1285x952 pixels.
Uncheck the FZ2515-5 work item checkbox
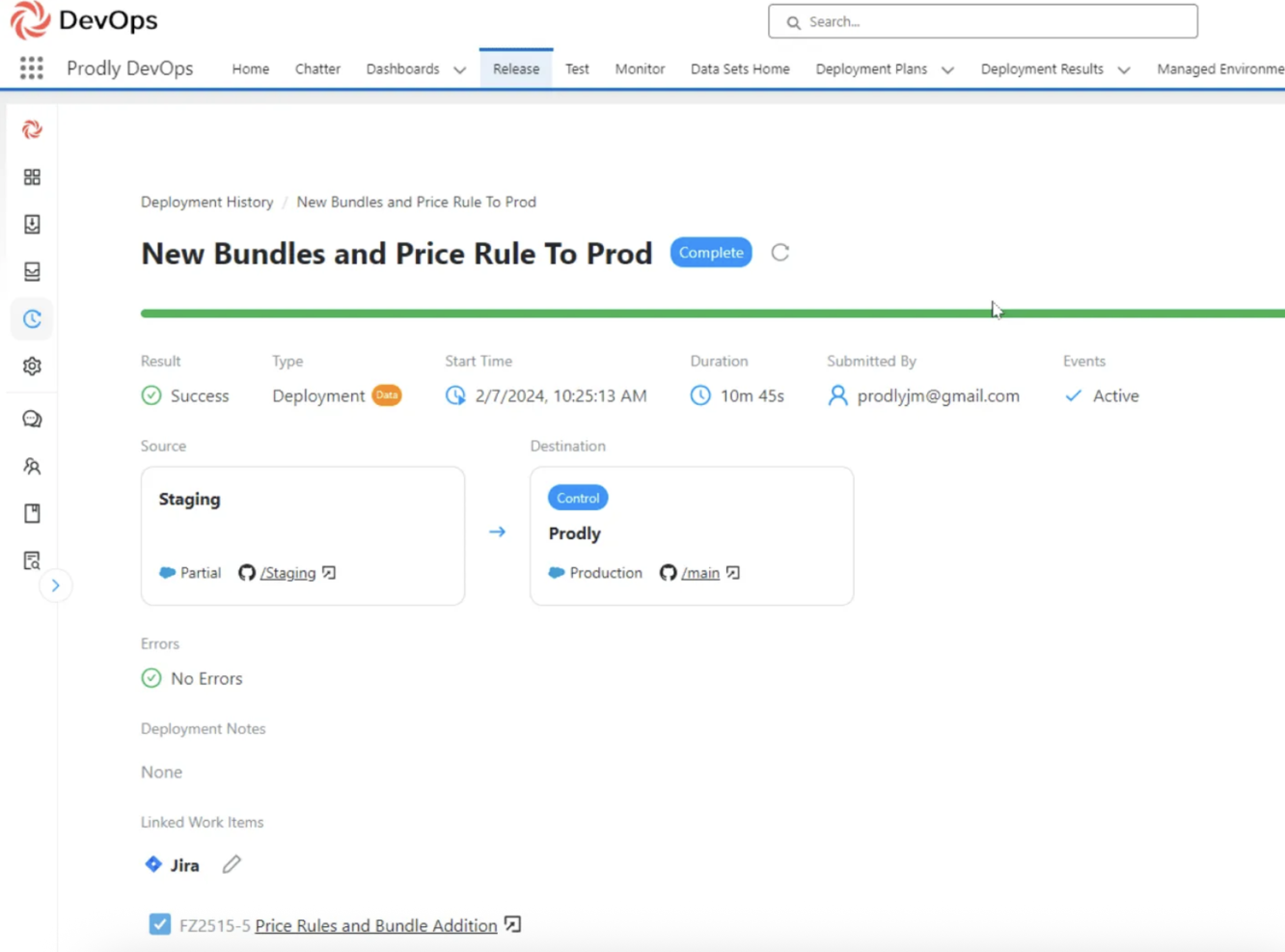click(159, 924)
